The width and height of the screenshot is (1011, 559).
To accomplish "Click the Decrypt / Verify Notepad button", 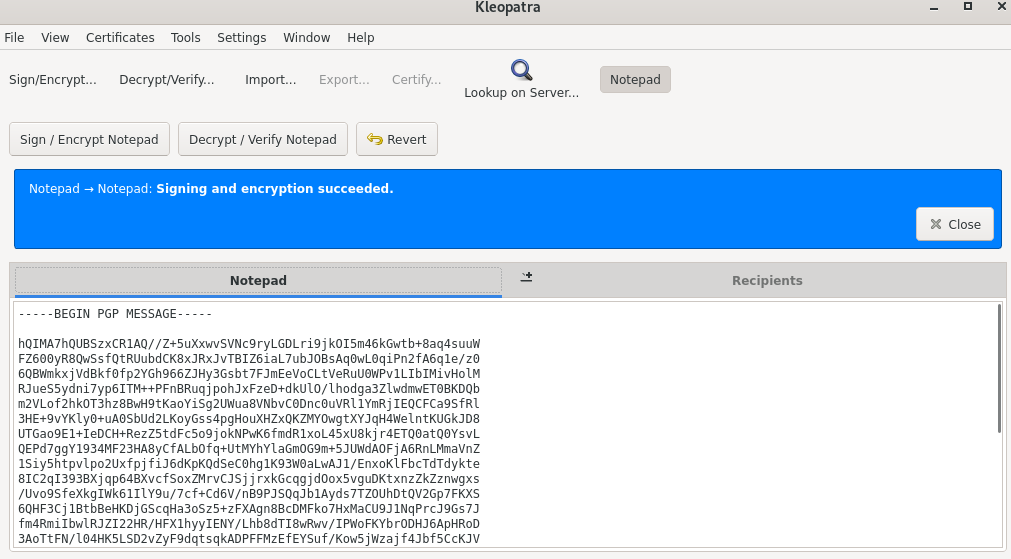I will [x=263, y=139].
